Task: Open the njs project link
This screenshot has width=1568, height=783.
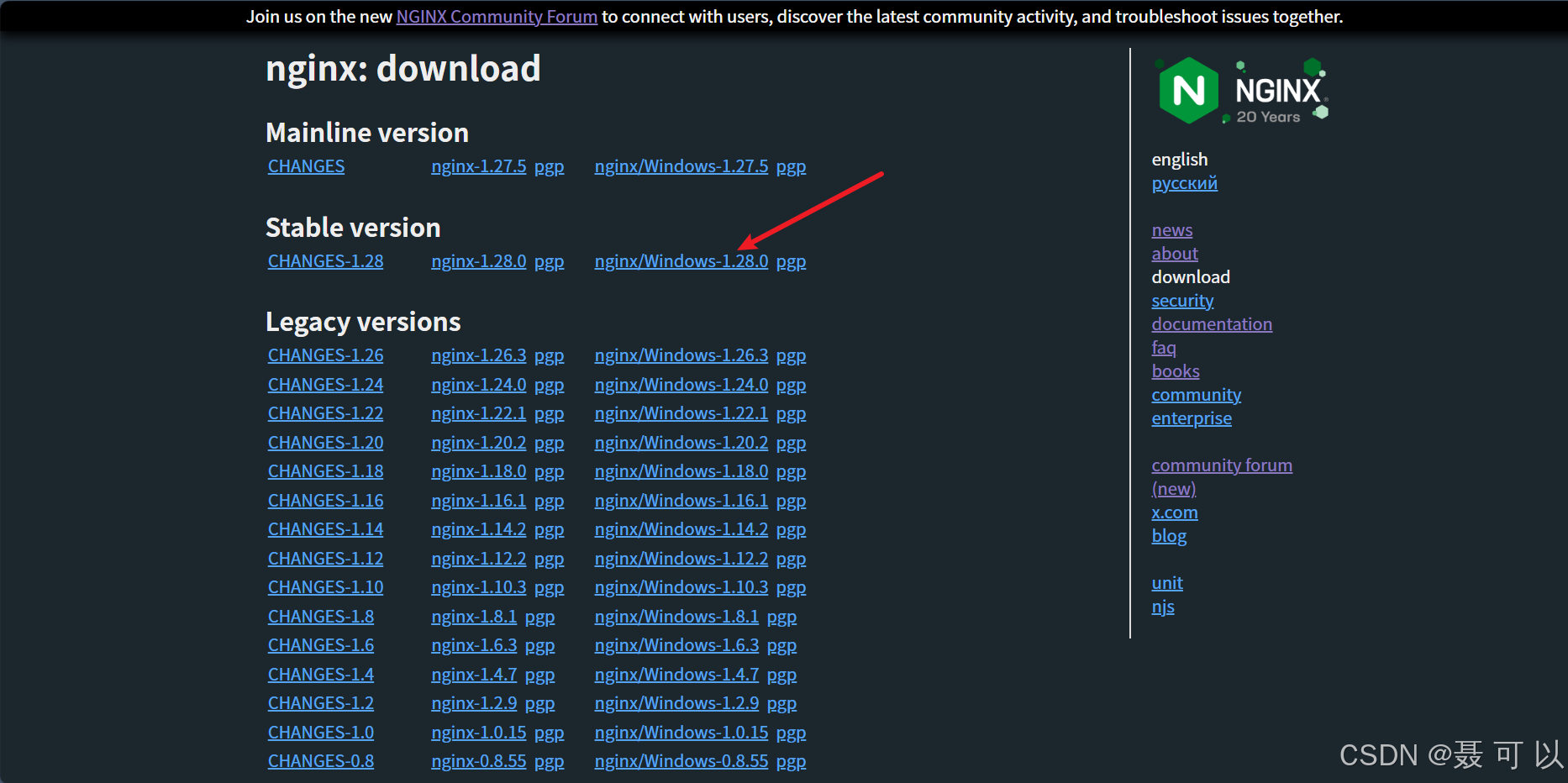Action: [1163, 607]
